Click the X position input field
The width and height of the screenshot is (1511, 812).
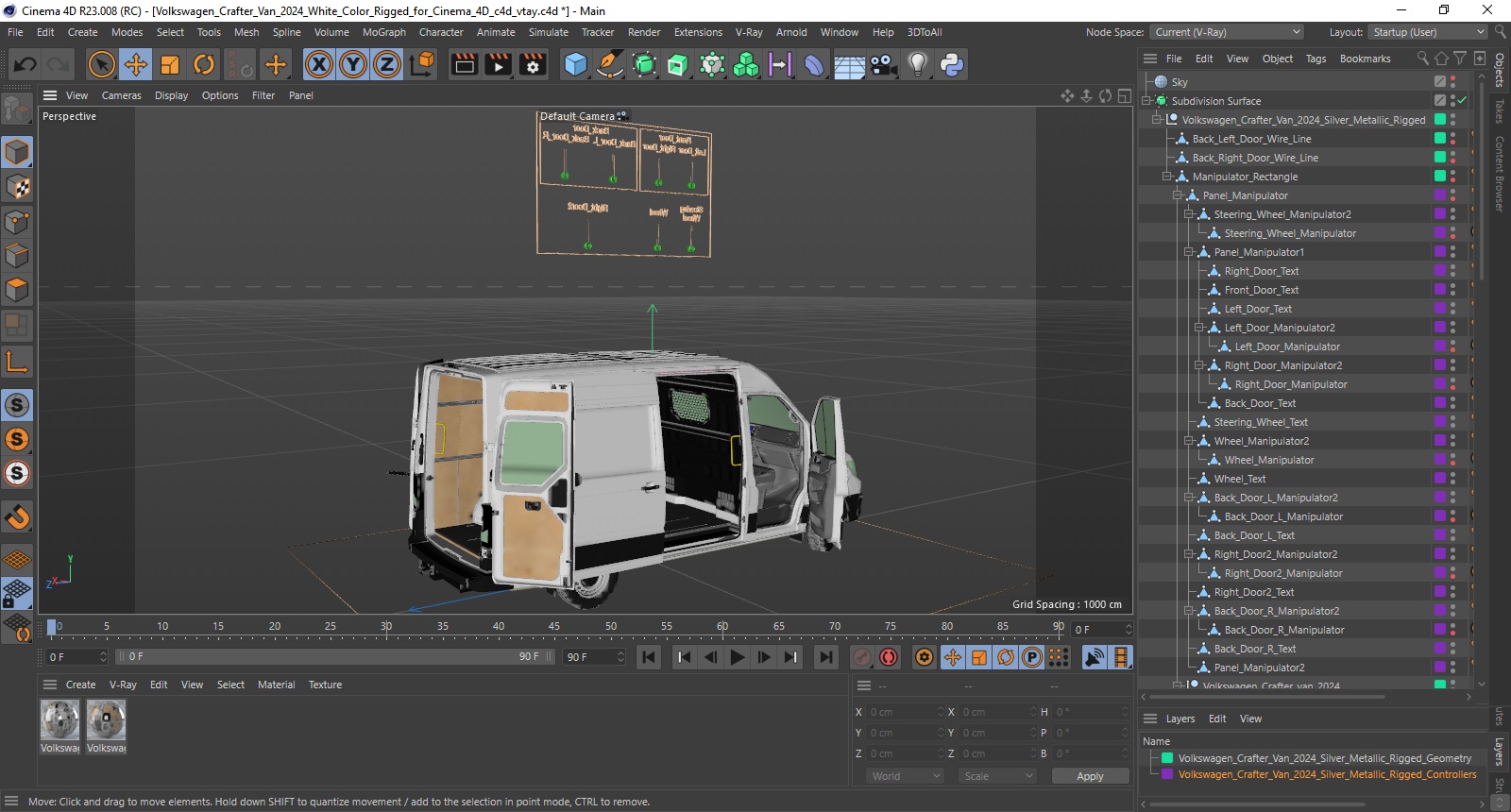pyautogui.click(x=905, y=712)
